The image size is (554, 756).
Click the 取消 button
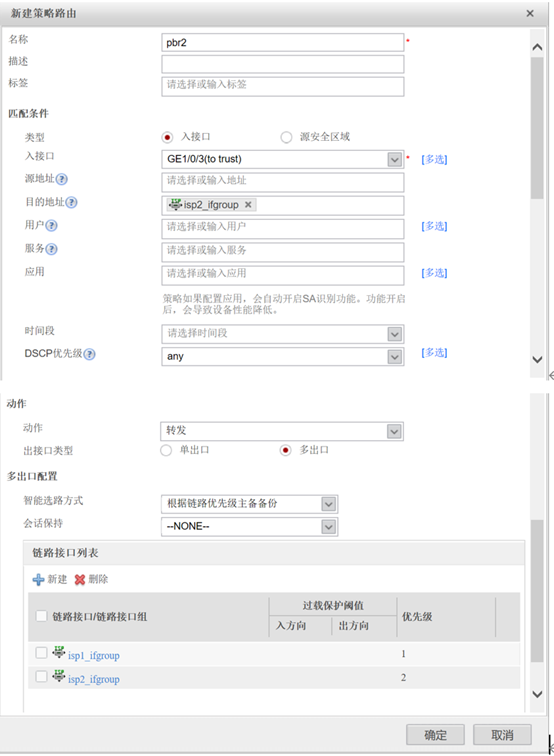pyautogui.click(x=502, y=735)
